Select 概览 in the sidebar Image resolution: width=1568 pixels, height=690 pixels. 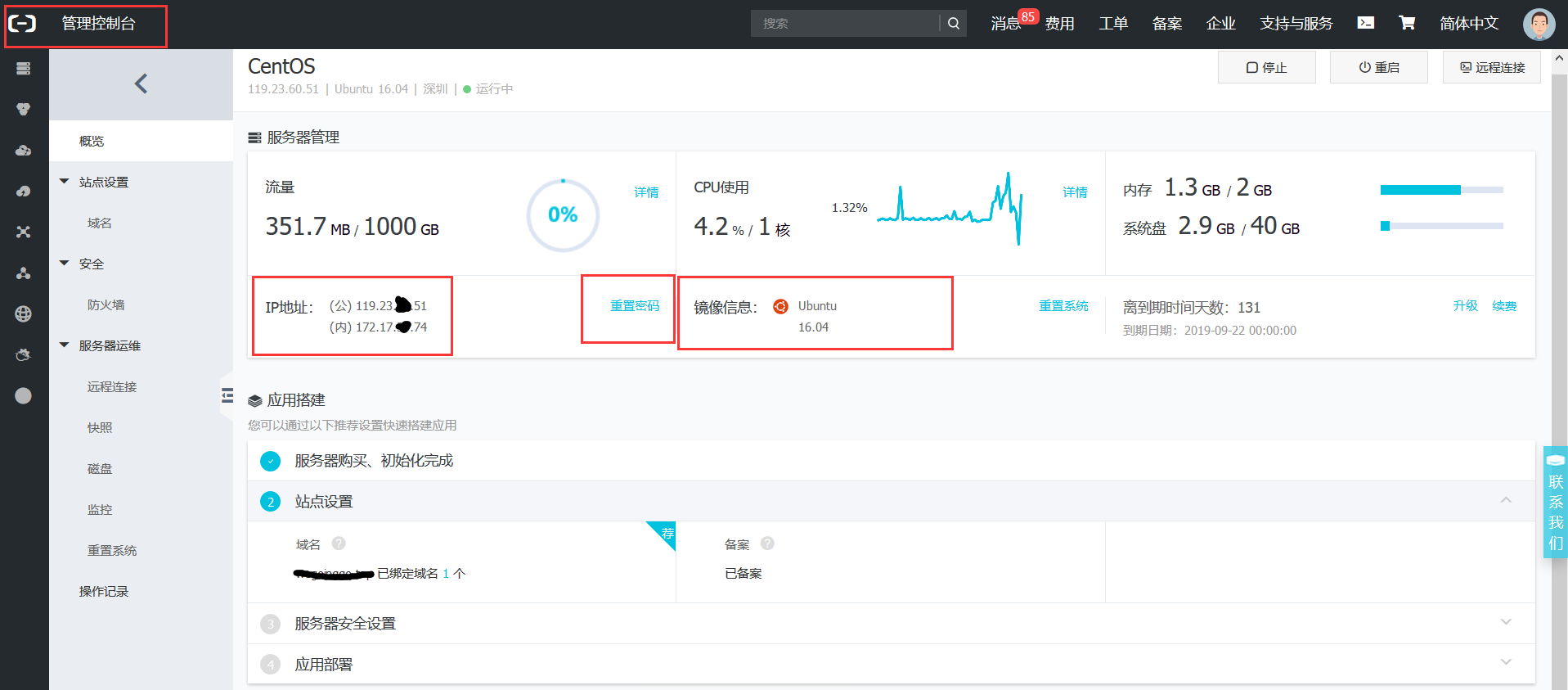[141, 141]
